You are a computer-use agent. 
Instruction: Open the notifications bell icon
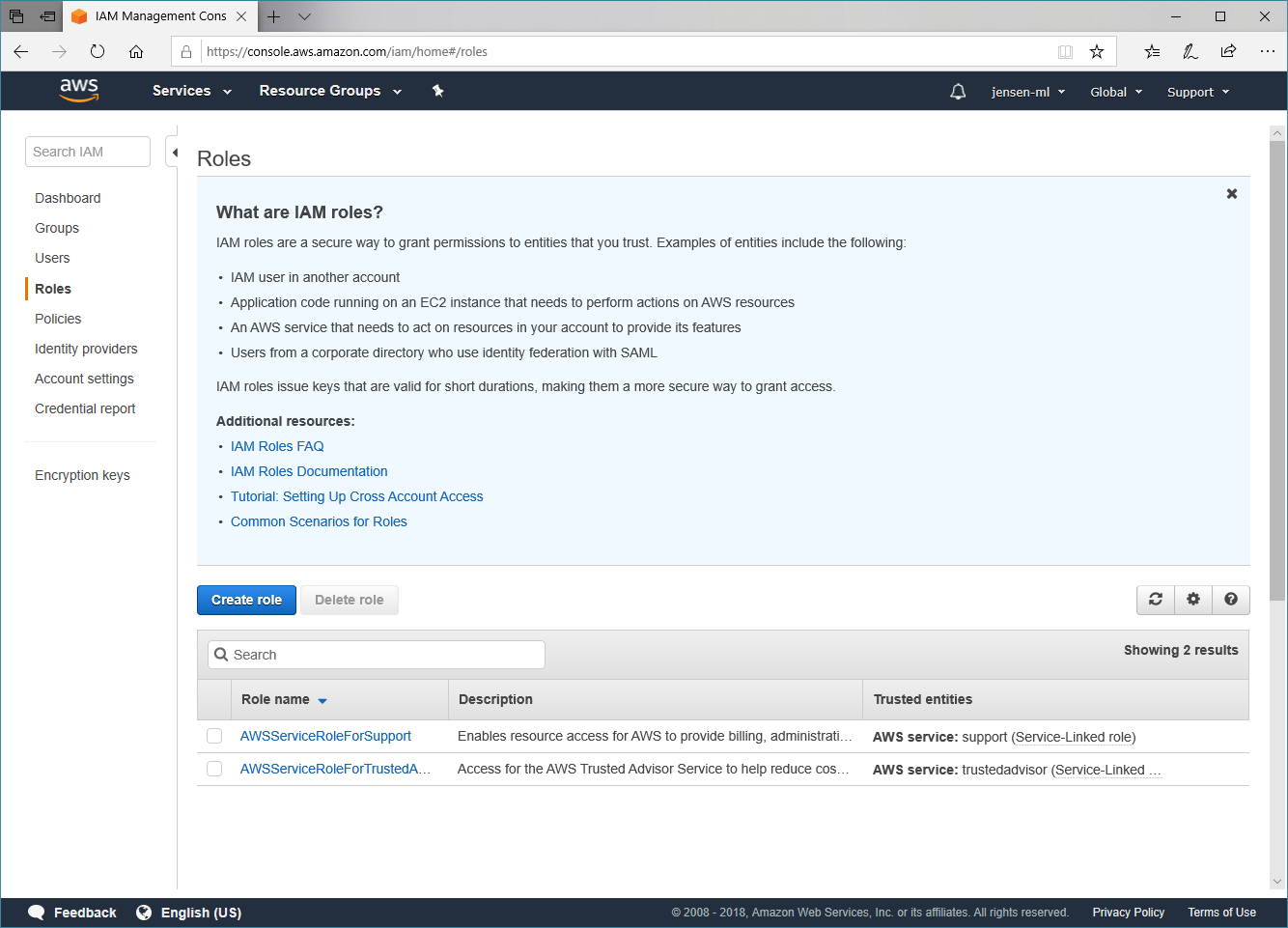click(x=958, y=92)
